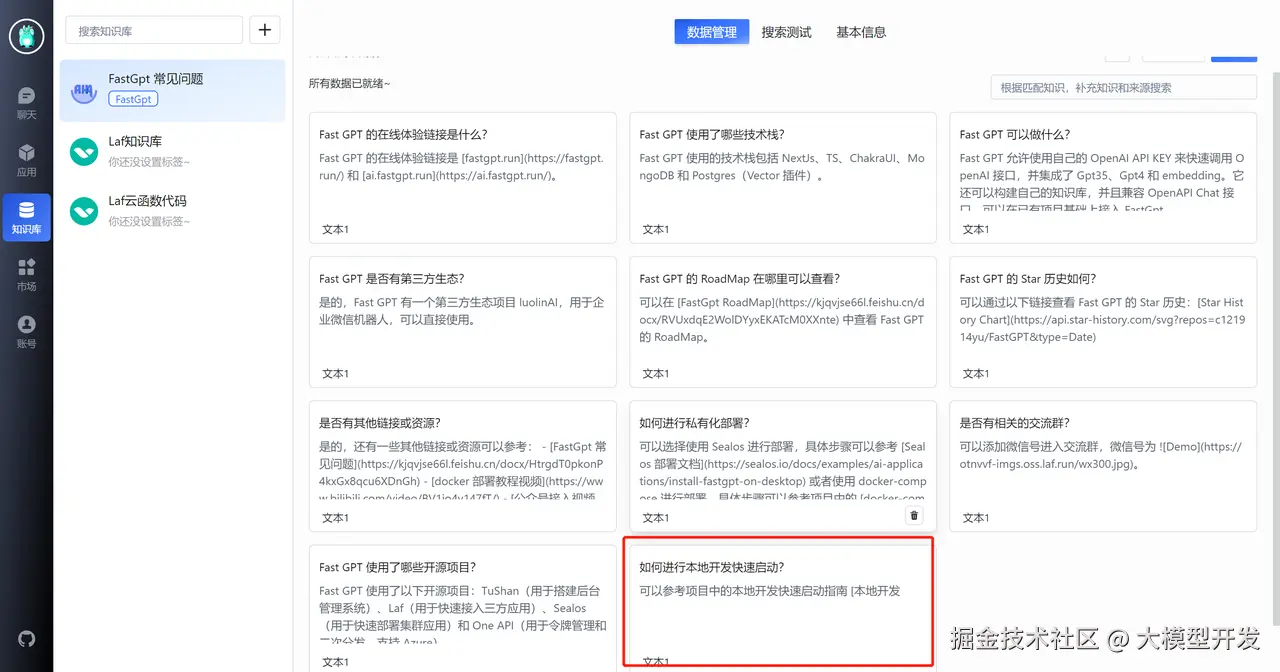Click the Laf云函数代码 green icon

coord(84,210)
